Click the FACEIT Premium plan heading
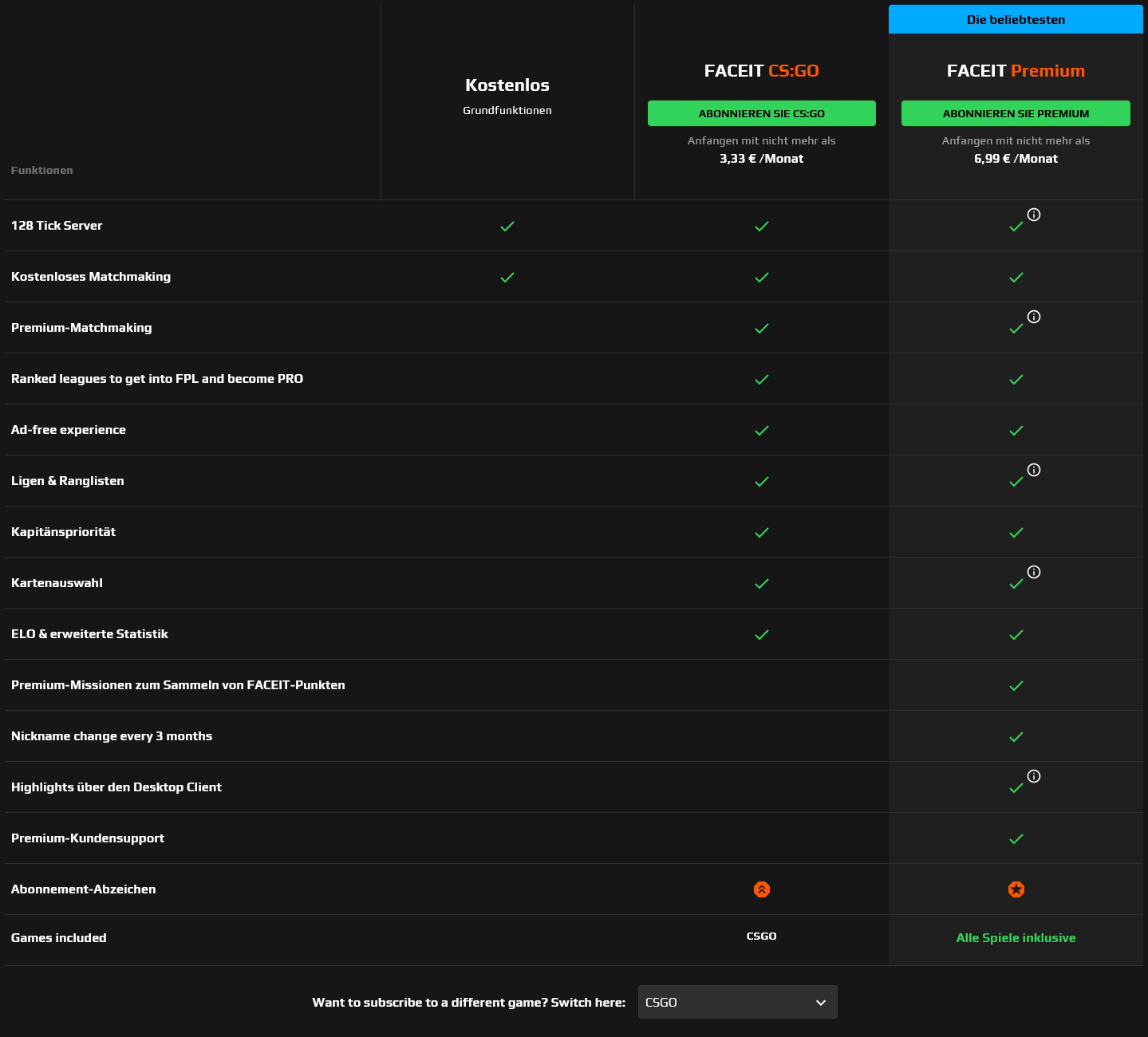 click(1016, 71)
